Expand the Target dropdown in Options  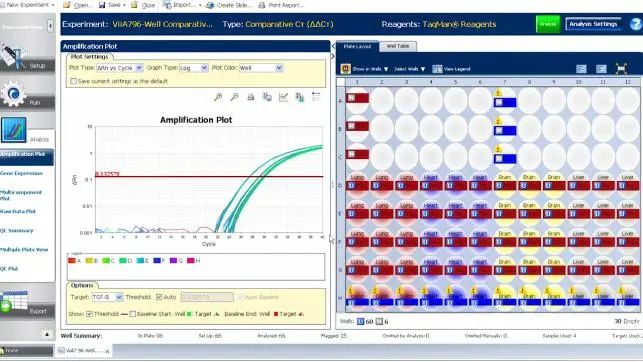pyautogui.click(x=107, y=297)
